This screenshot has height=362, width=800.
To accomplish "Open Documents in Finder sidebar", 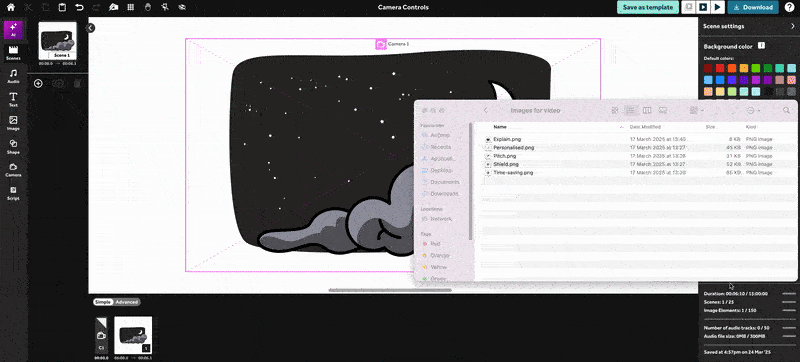I will coord(444,182).
